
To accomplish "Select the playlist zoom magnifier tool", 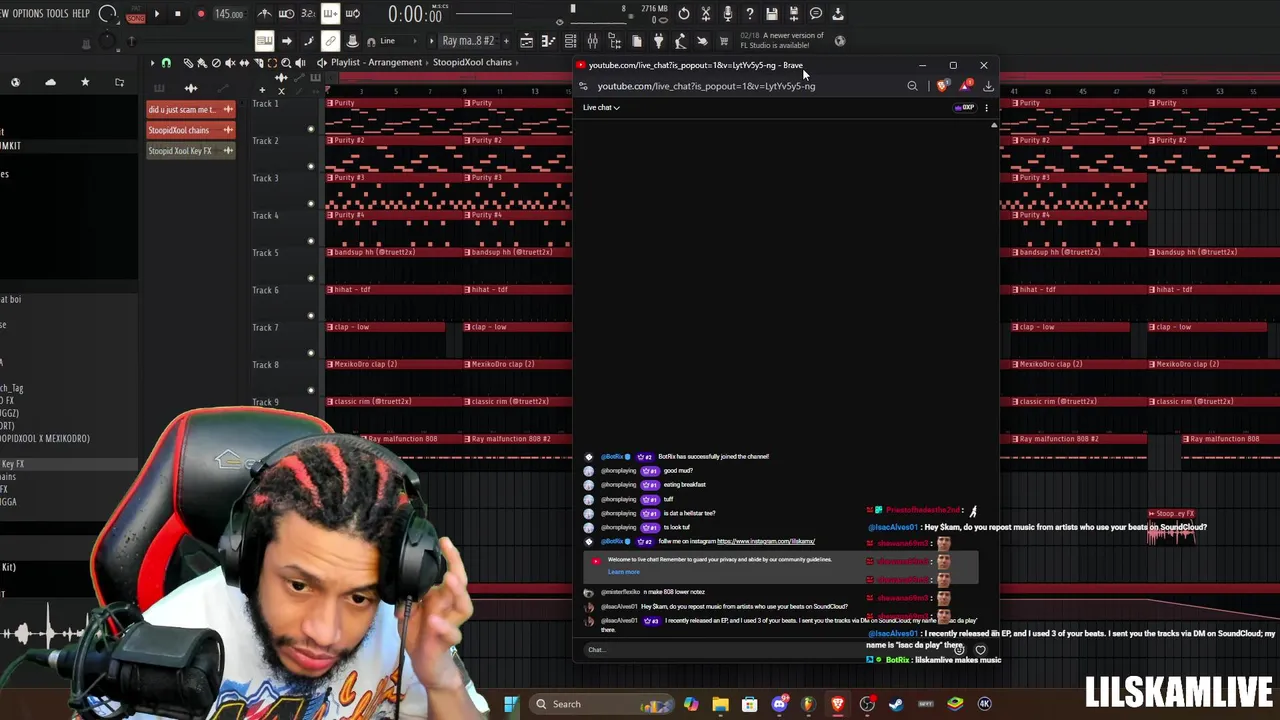I will pos(286,63).
